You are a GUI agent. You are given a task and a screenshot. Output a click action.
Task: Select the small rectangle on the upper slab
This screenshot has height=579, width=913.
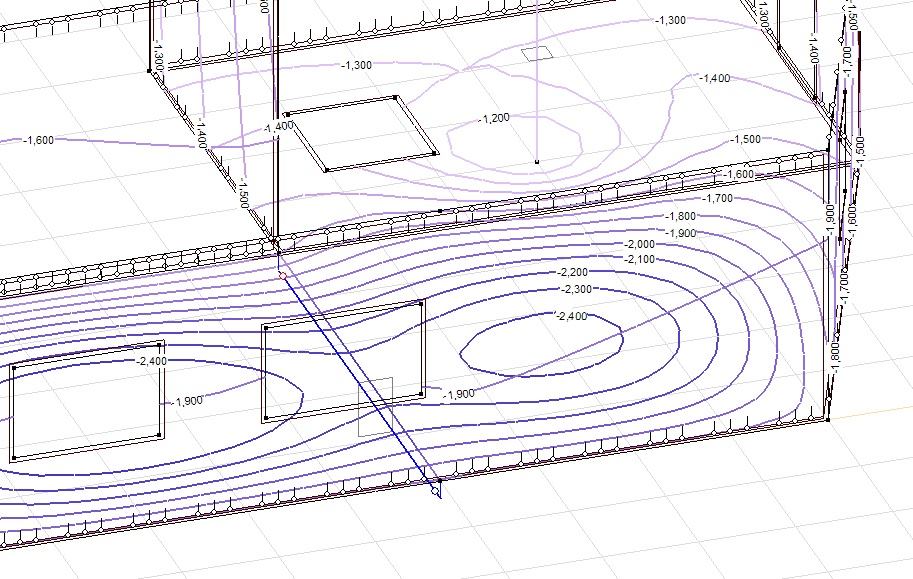point(537,52)
